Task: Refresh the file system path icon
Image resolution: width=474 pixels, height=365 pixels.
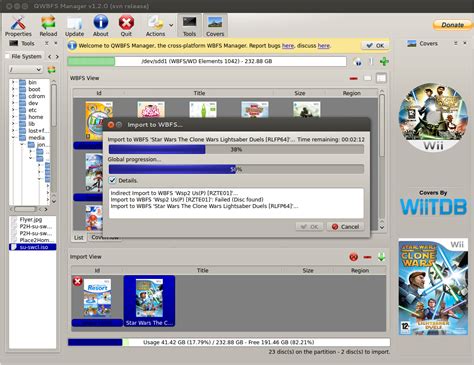Action: 51,70
